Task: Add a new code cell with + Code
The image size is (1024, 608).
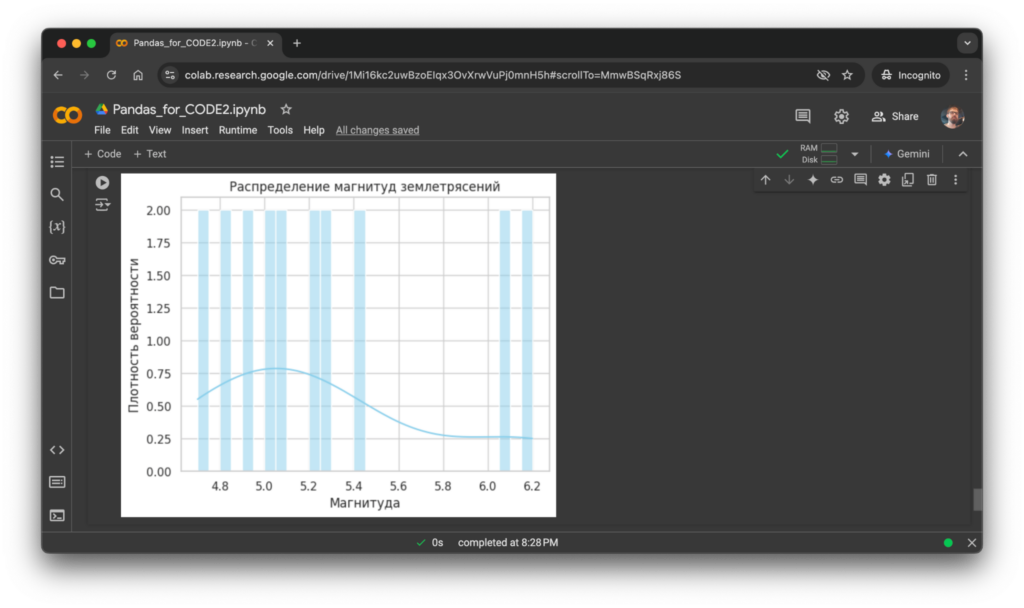Action: (102, 153)
